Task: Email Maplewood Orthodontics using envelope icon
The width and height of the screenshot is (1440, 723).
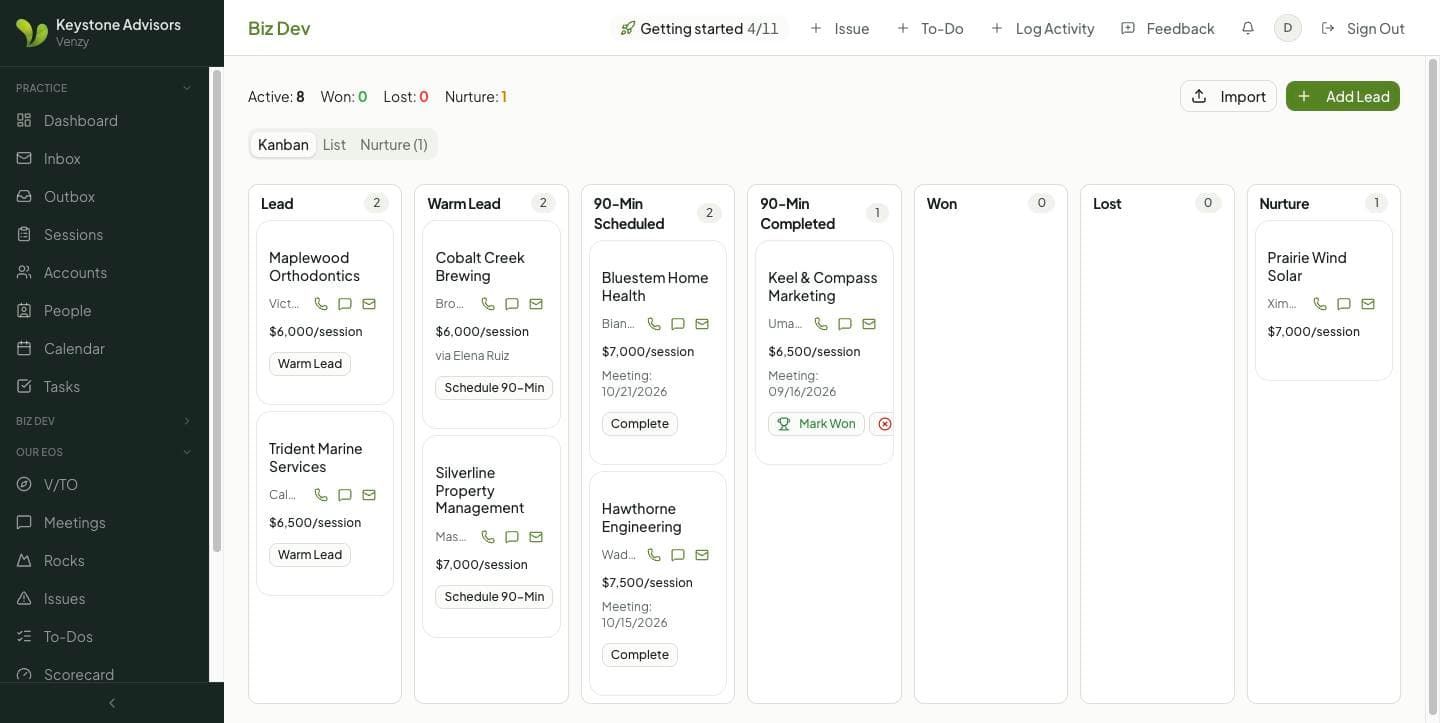Action: click(369, 304)
